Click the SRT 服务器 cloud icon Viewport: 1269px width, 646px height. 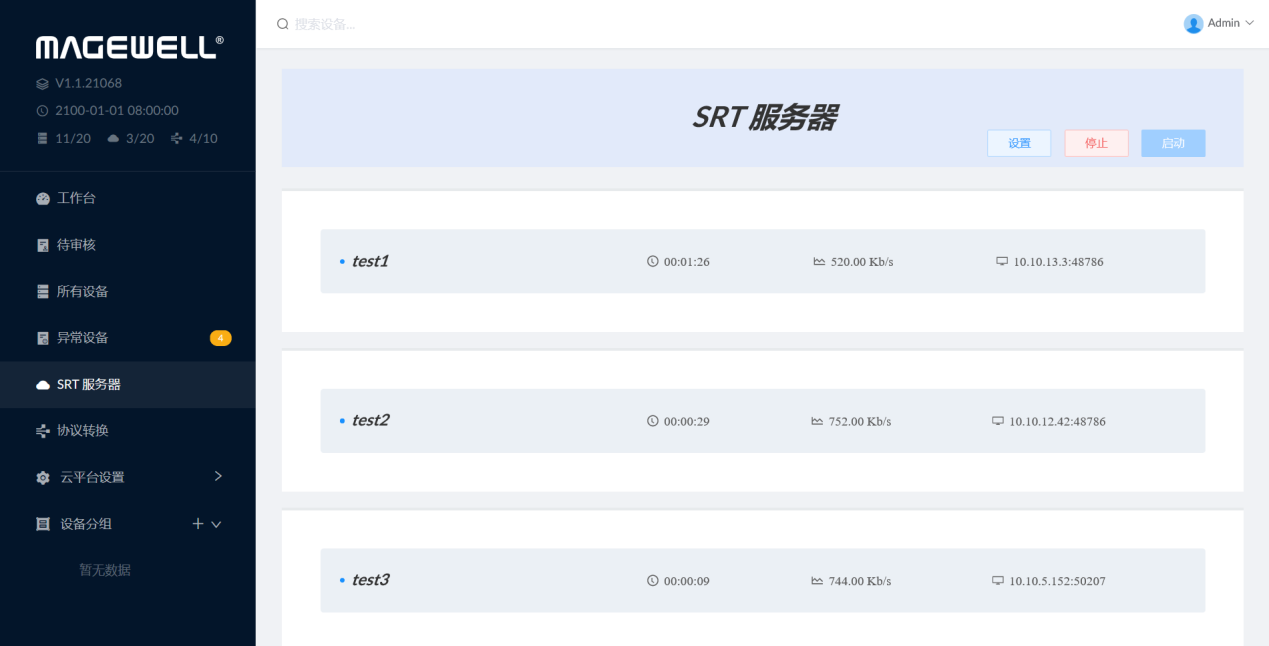coord(43,384)
